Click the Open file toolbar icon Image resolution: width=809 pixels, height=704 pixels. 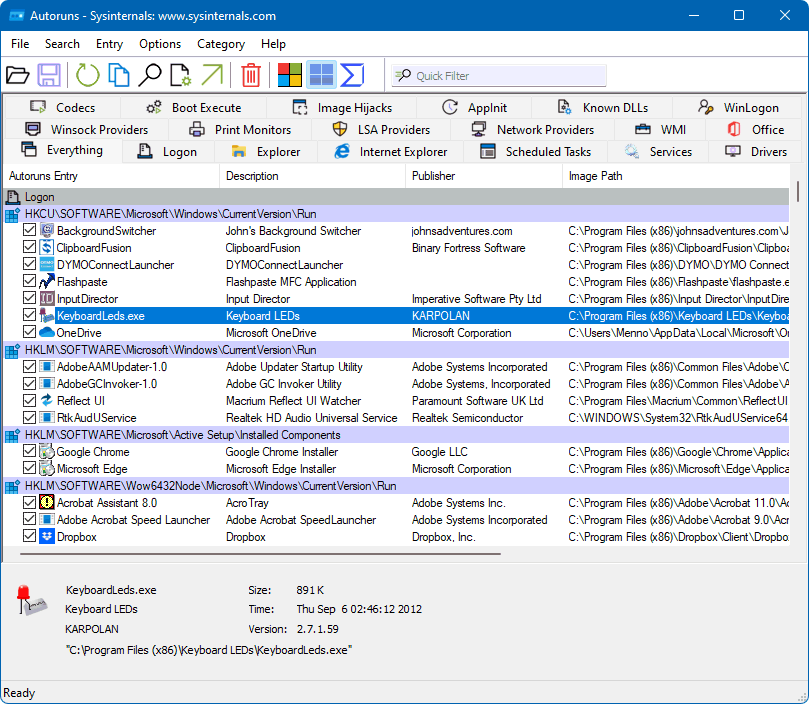click(18, 75)
